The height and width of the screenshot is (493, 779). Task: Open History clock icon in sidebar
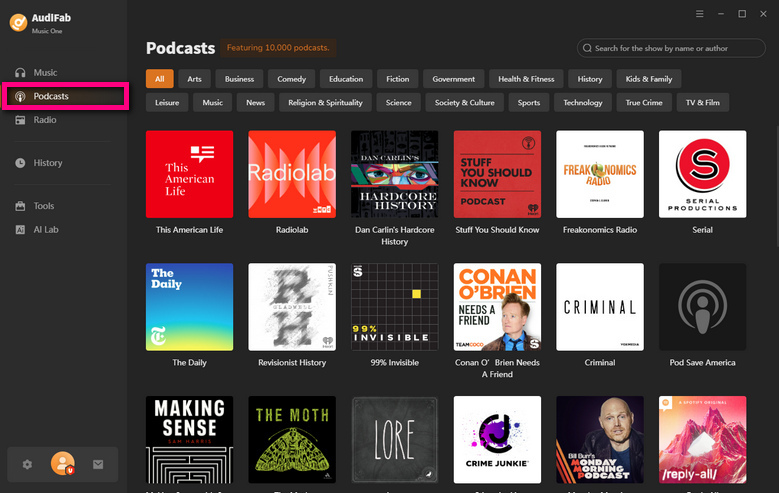(x=20, y=163)
